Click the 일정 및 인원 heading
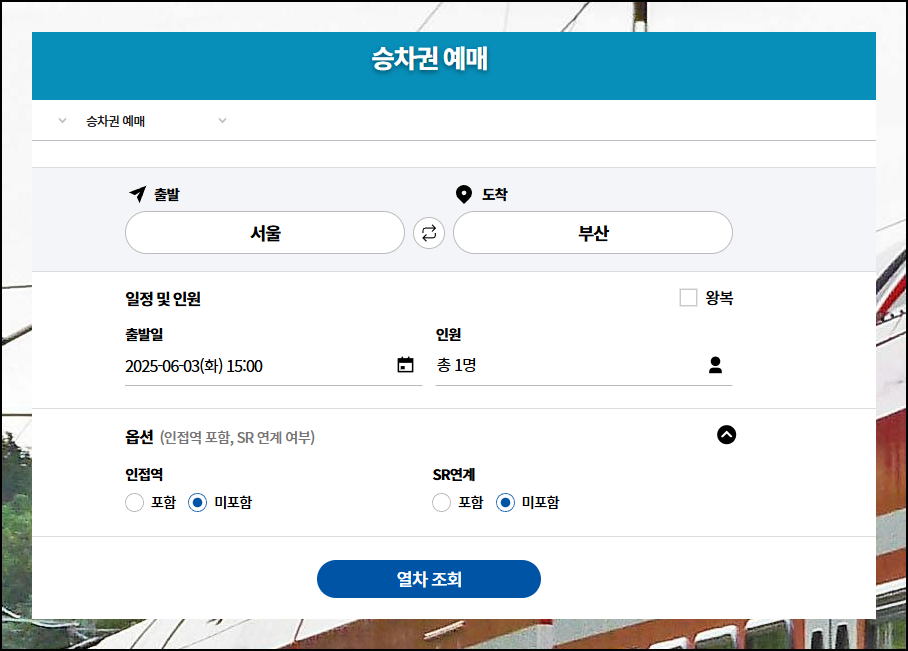 point(163,299)
